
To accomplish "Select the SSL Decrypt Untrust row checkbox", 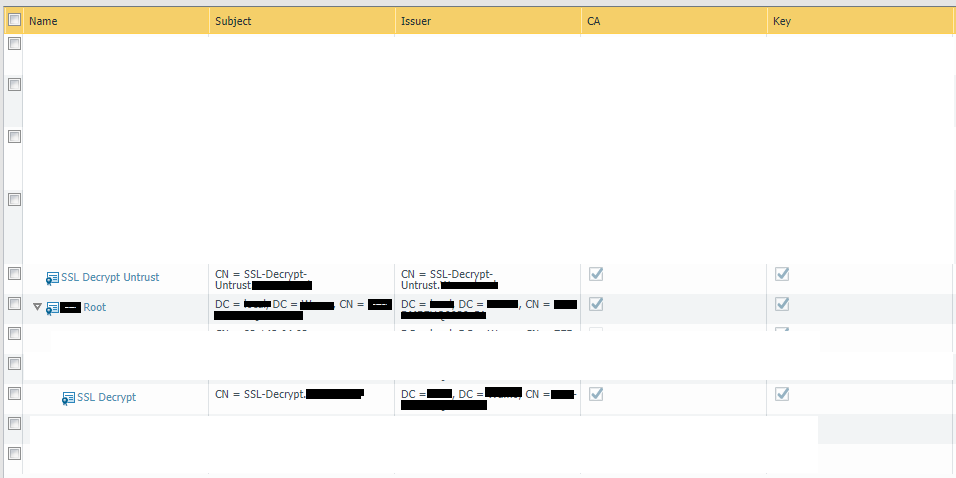I will (14, 273).
